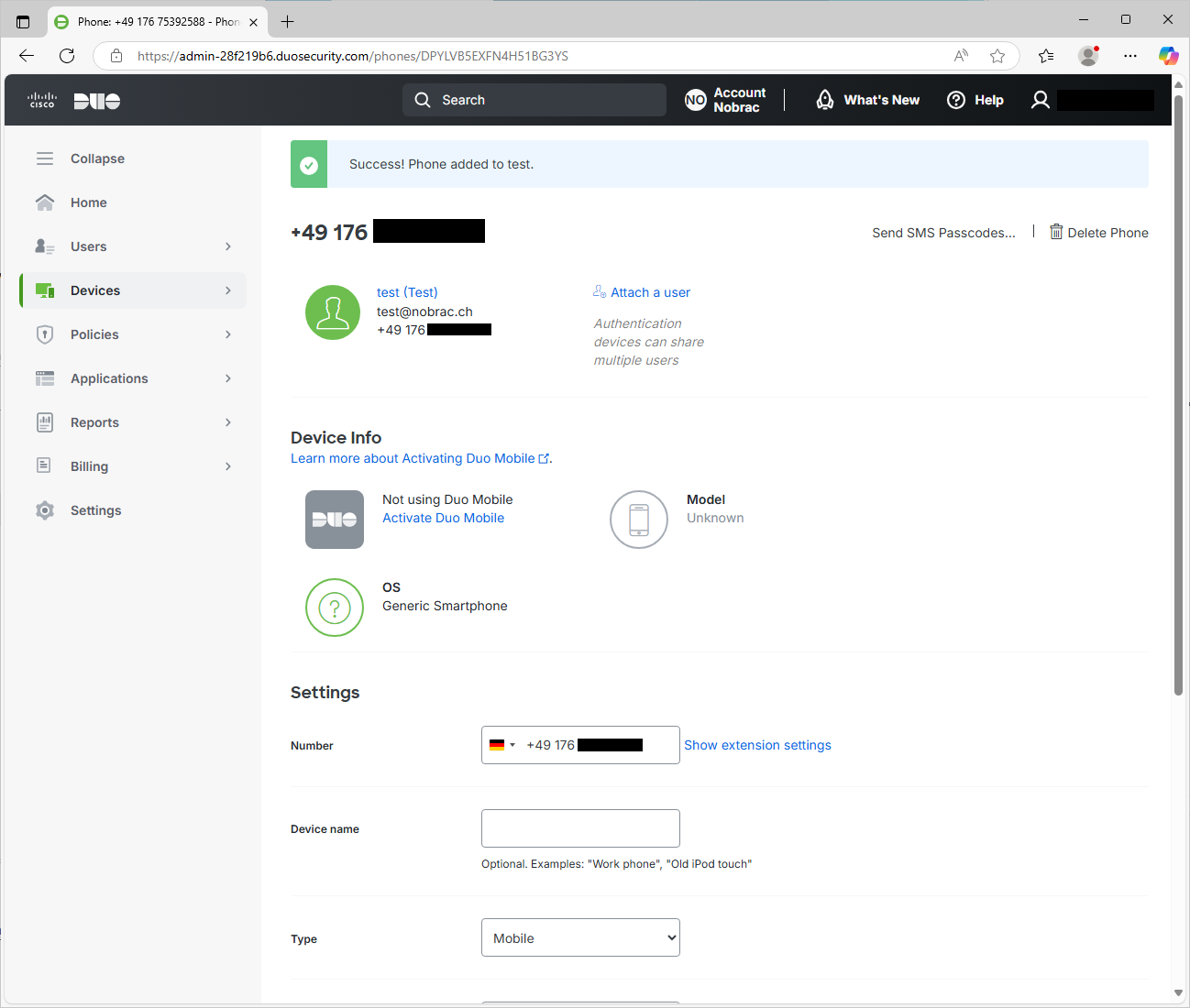Click the address bar URL
Screen dimensions: 1190x1008
pyautogui.click(x=353, y=56)
